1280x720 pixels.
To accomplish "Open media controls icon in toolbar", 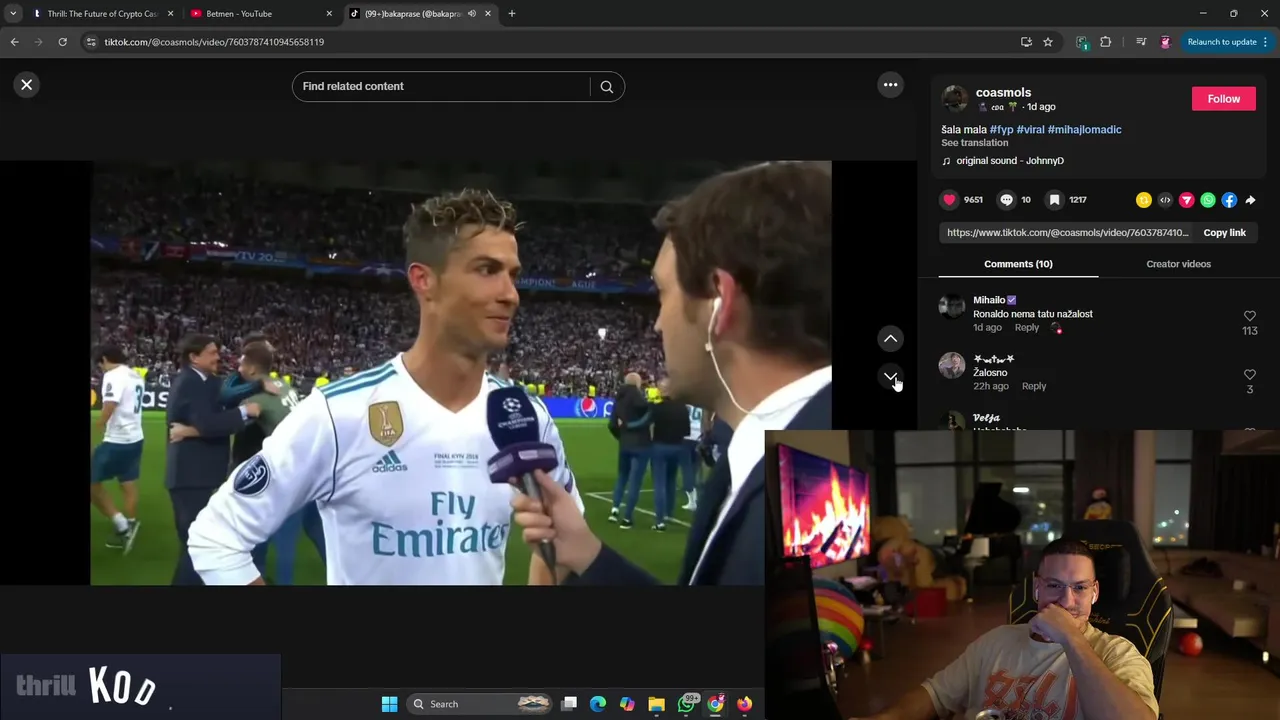I will [1141, 42].
